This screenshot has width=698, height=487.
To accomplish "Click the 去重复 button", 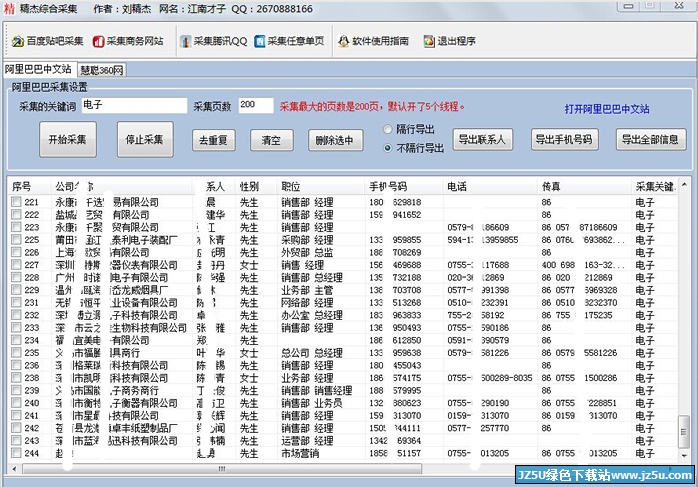I will [x=214, y=141].
